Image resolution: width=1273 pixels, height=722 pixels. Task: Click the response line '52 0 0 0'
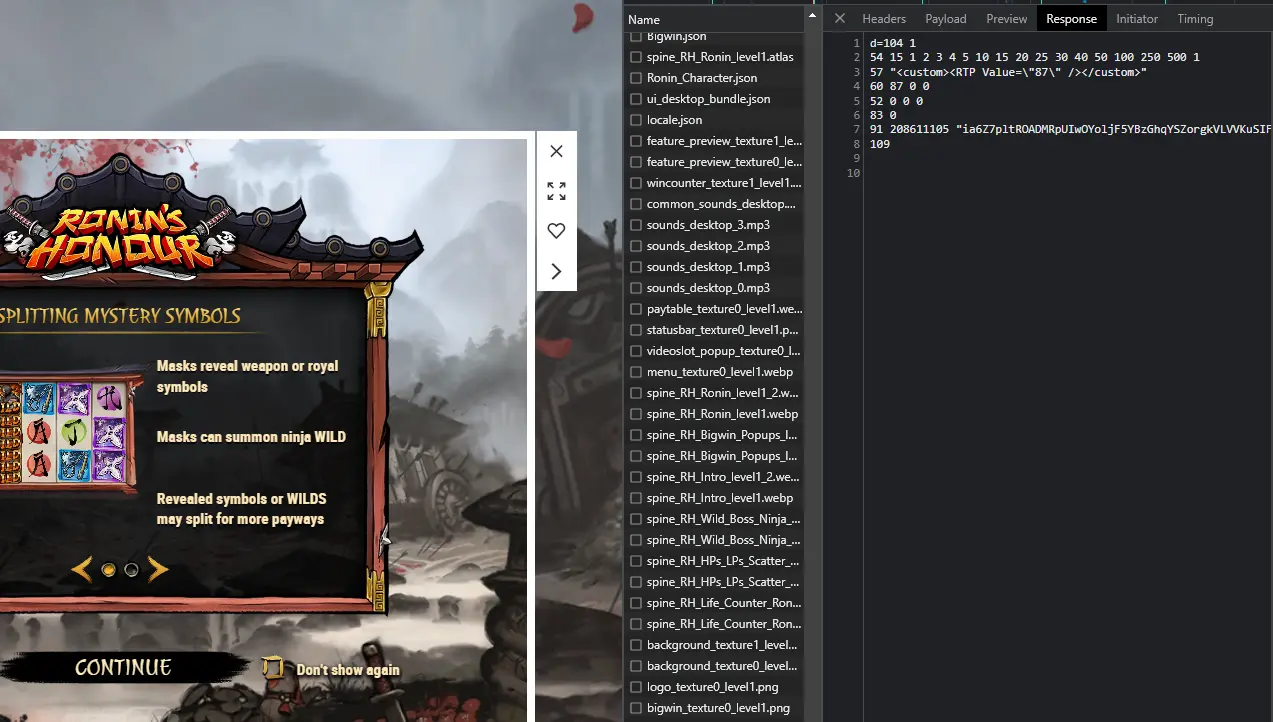pyautogui.click(x=896, y=101)
